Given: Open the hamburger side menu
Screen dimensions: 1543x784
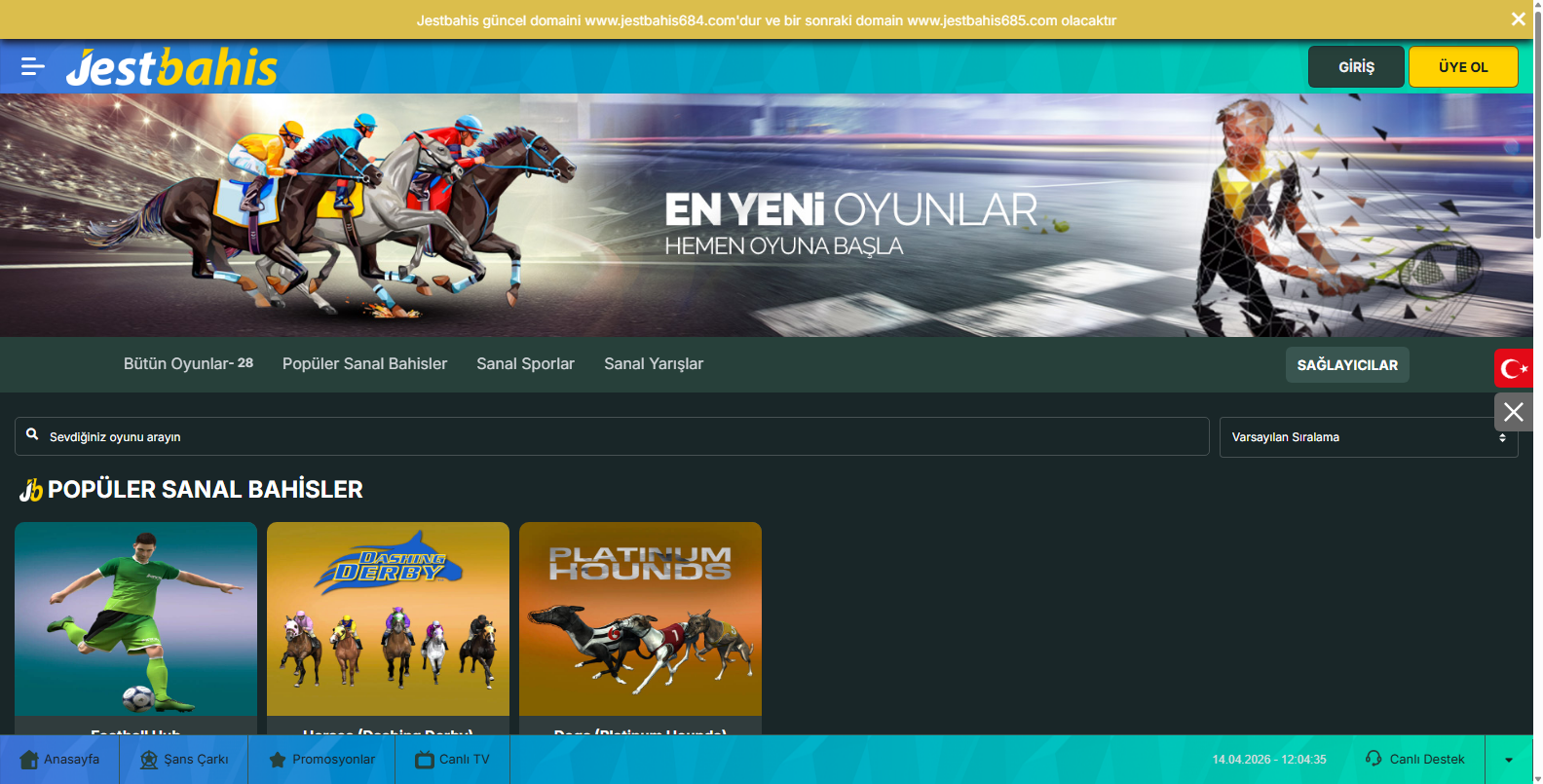Looking at the screenshot, I should click(33, 66).
